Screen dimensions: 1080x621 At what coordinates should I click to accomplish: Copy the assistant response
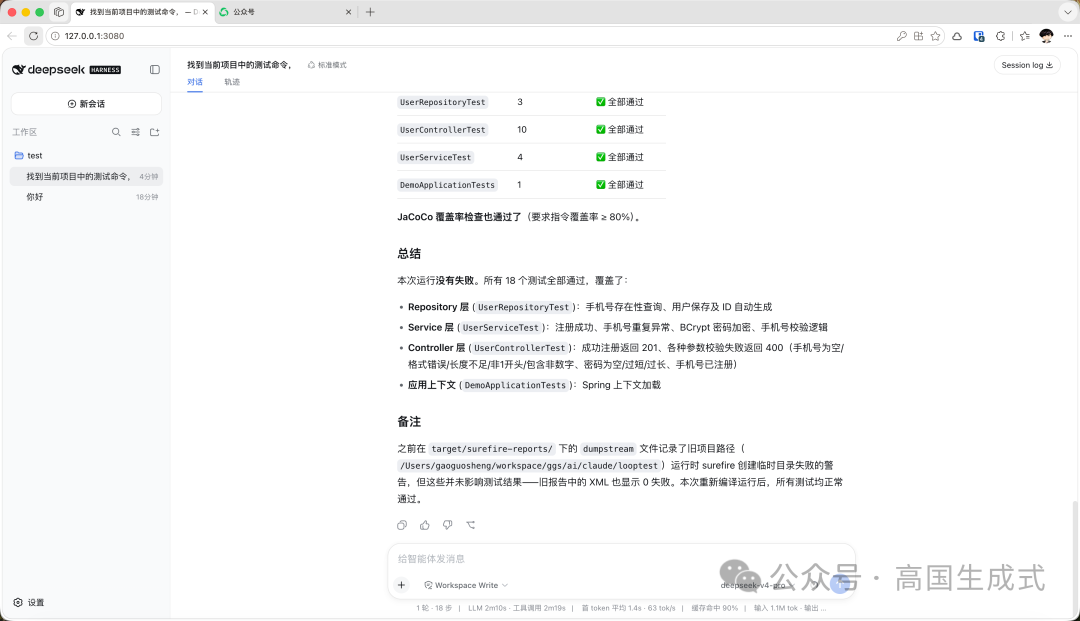[x=402, y=525]
